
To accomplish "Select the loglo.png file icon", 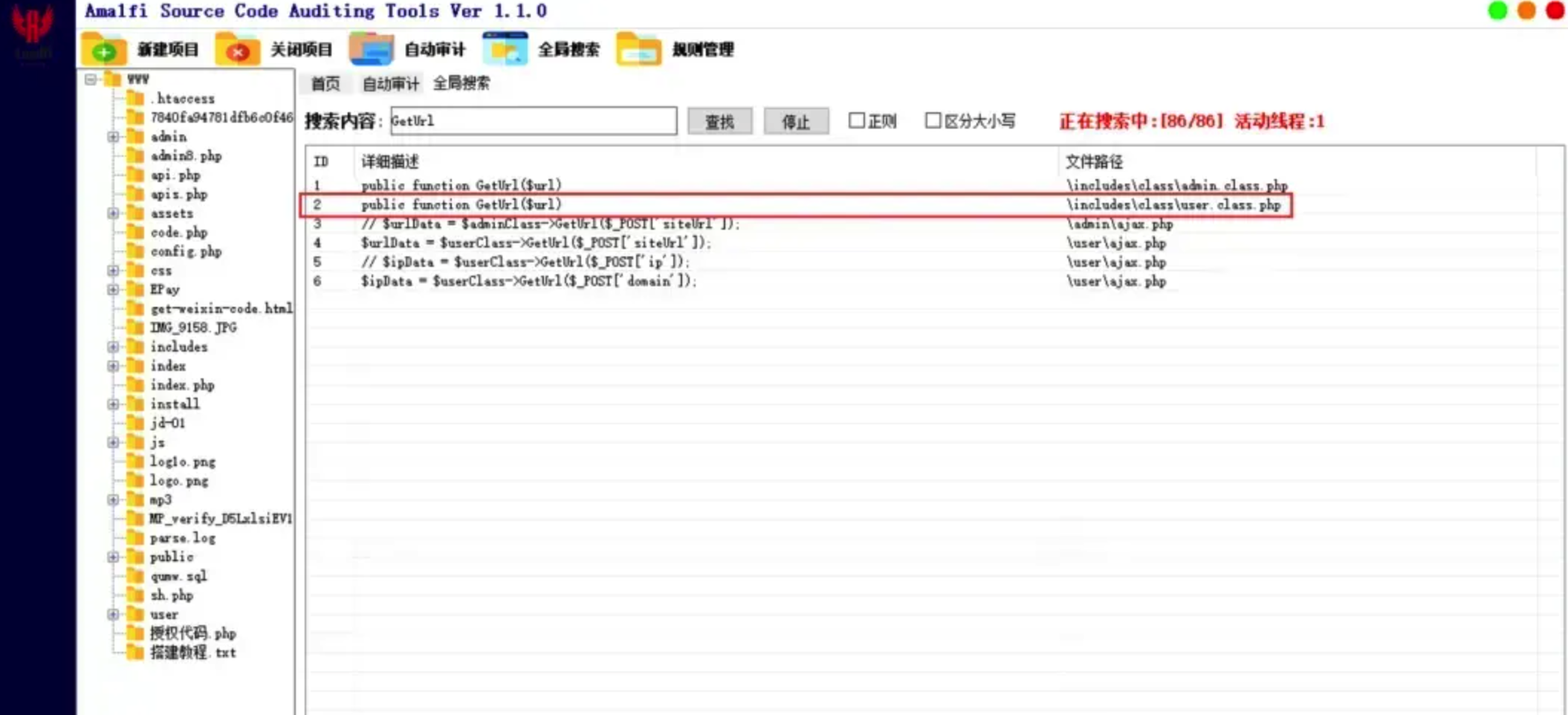I will [135, 461].
